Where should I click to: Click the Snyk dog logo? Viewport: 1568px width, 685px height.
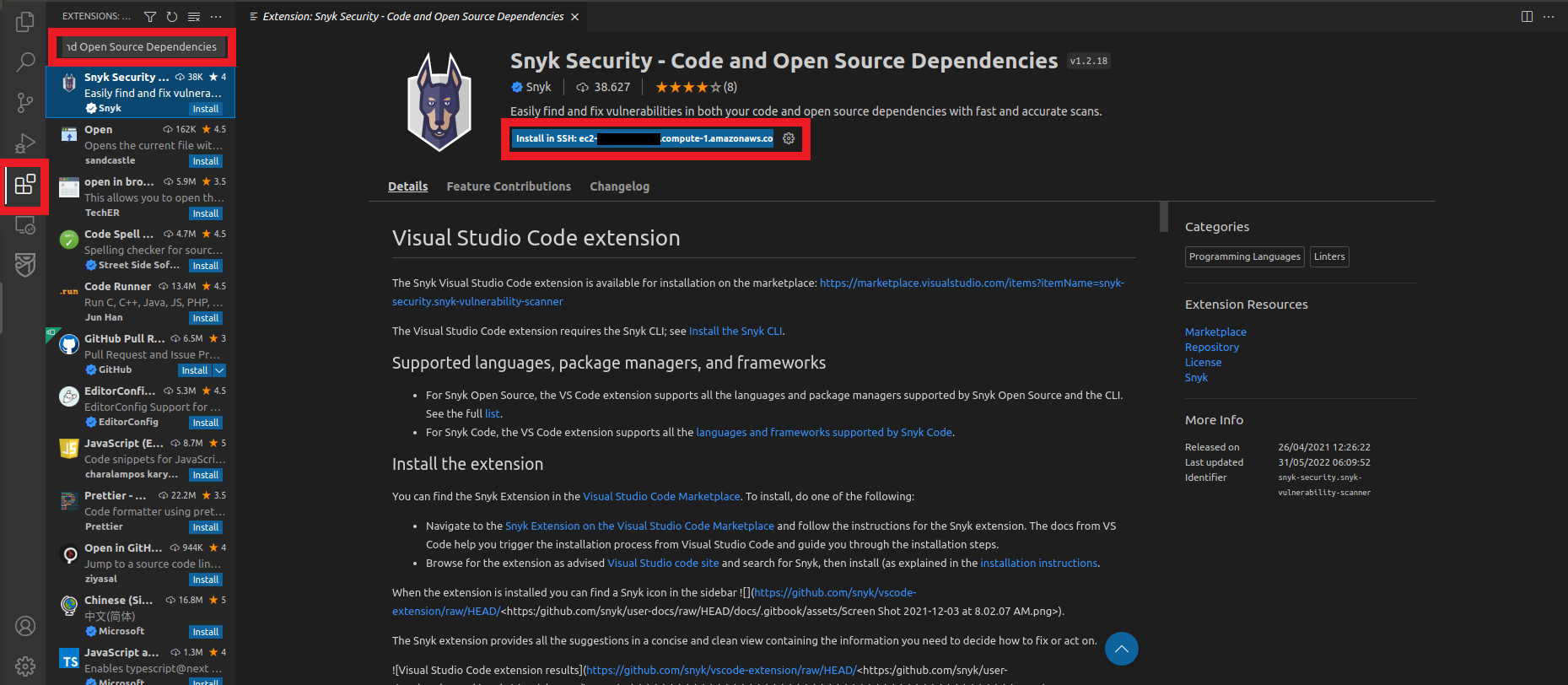pos(439,101)
